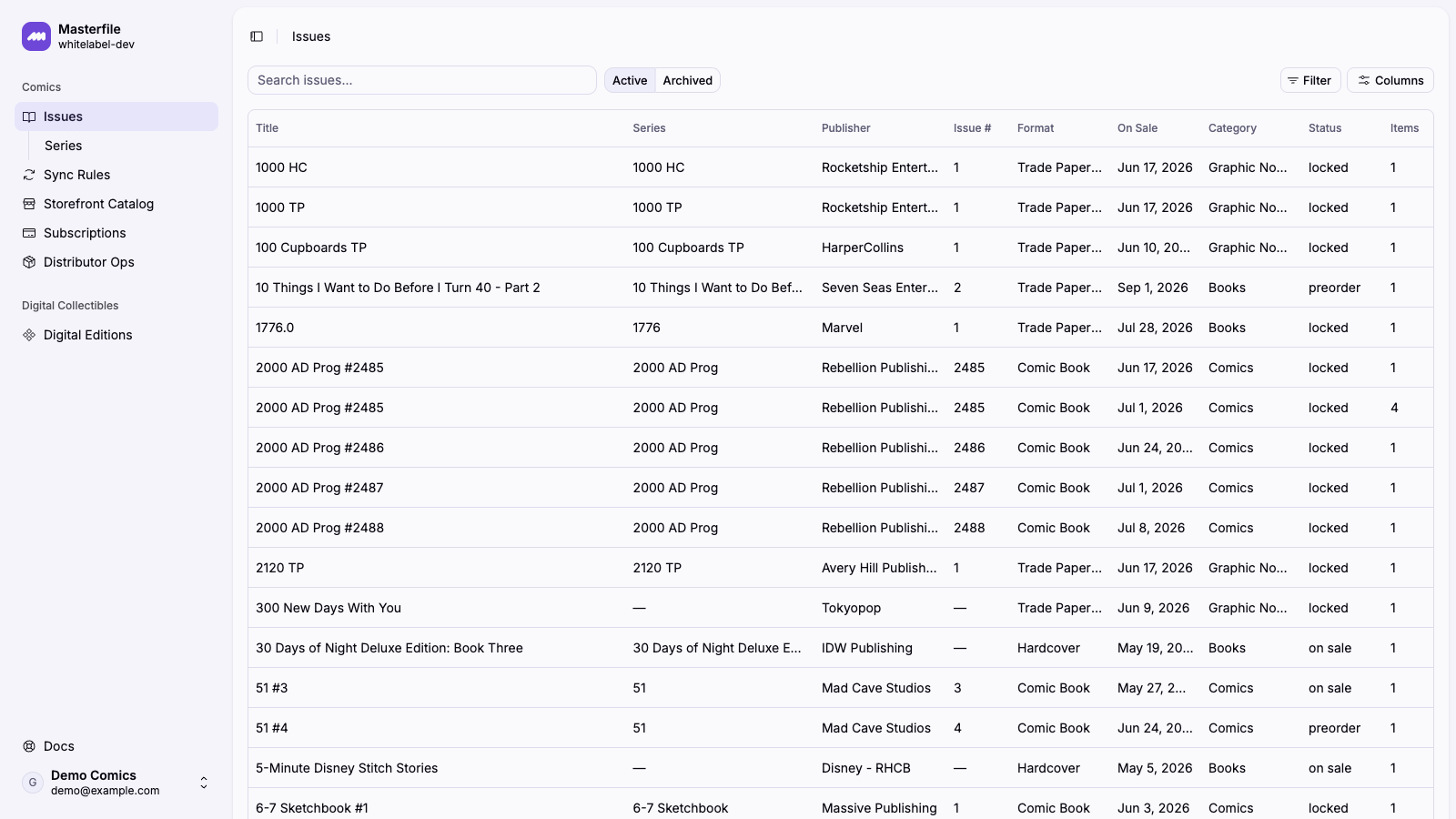Click the Marvel publisher cell
Image resolution: width=1456 pixels, height=819 pixels.
click(x=842, y=328)
